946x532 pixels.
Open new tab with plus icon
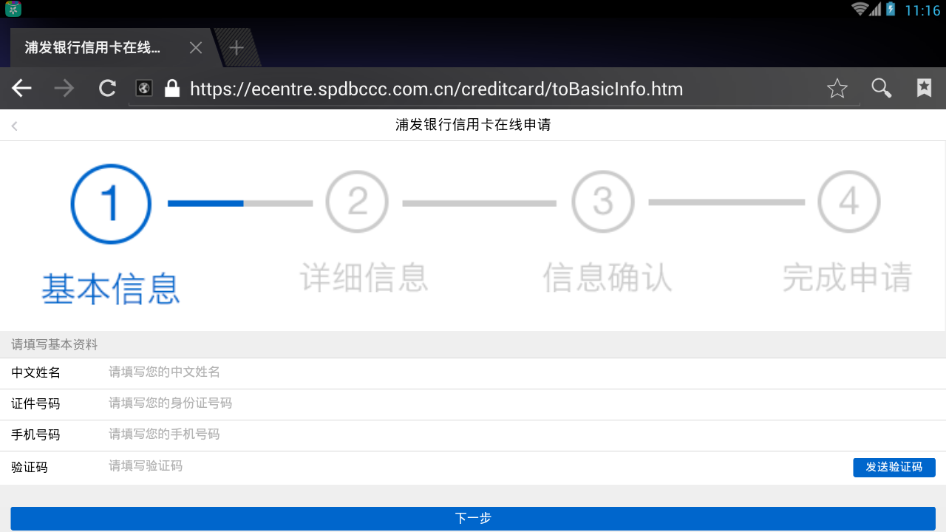[236, 48]
